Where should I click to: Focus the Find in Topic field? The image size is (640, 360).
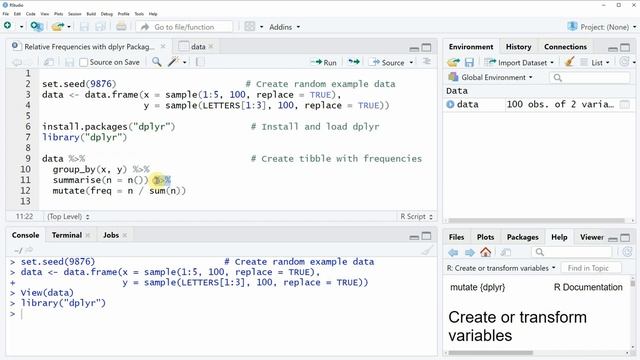(x=591, y=268)
